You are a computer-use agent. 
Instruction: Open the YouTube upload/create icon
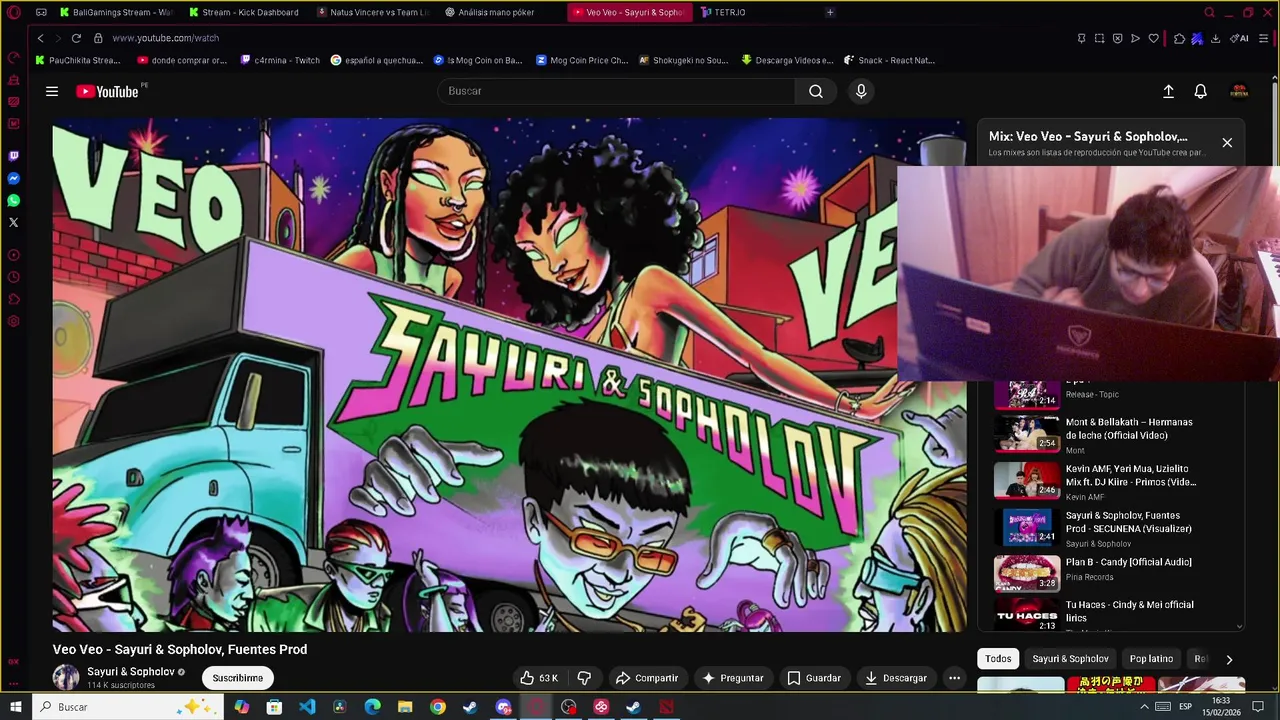click(x=1168, y=91)
